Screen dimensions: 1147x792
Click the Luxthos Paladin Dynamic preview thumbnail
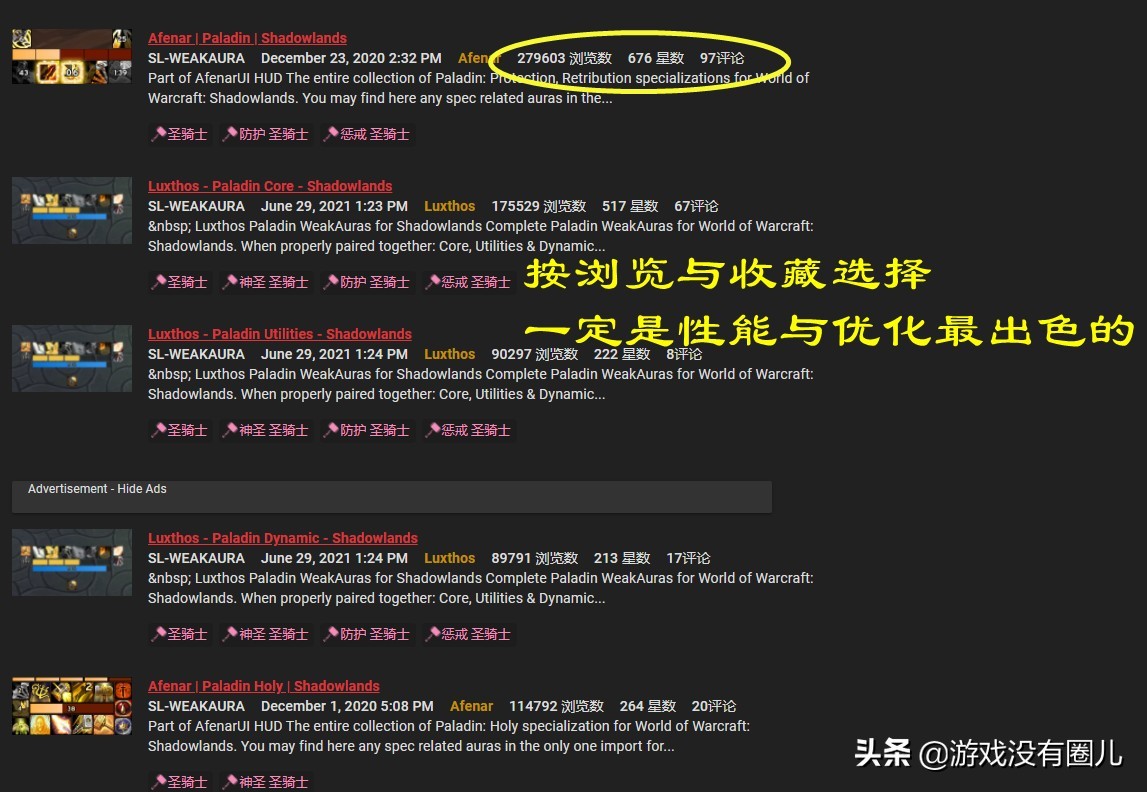(x=72, y=562)
